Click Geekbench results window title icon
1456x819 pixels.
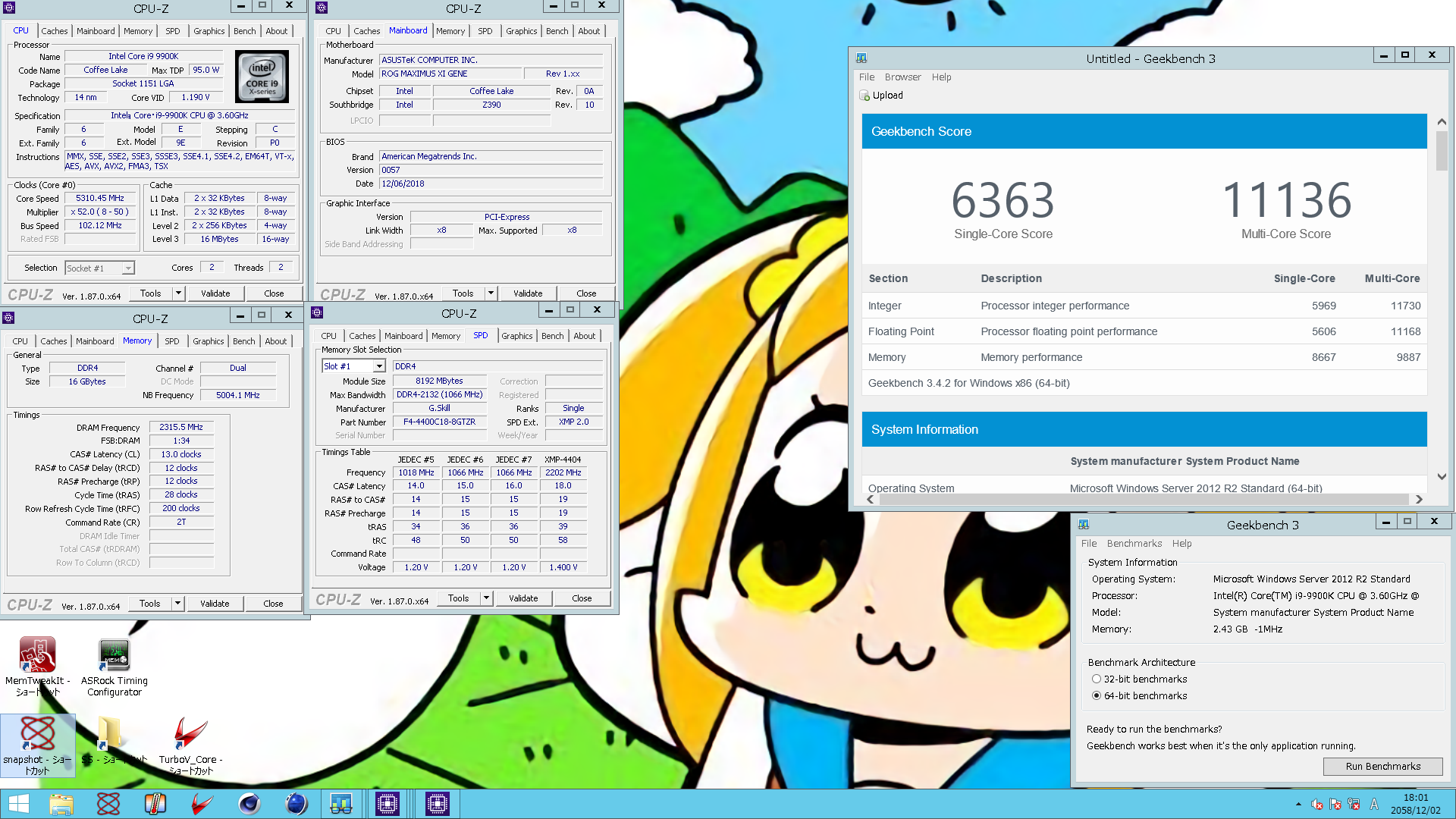click(861, 58)
